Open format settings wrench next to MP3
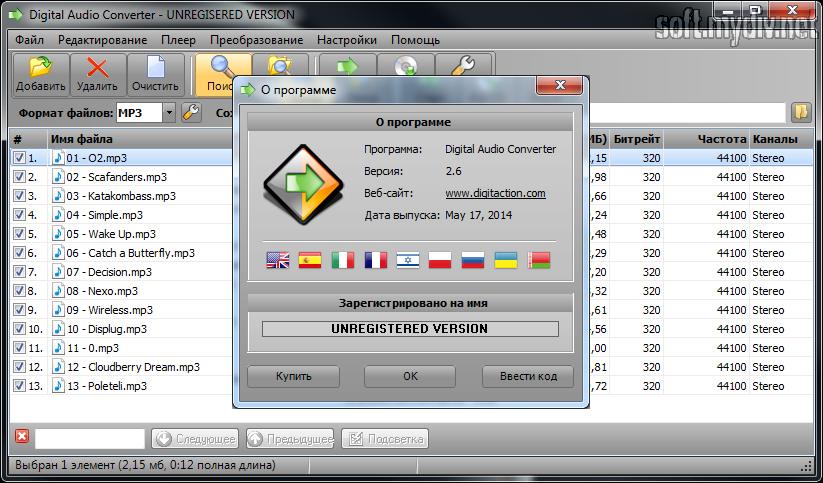The image size is (823, 483). 192,112
